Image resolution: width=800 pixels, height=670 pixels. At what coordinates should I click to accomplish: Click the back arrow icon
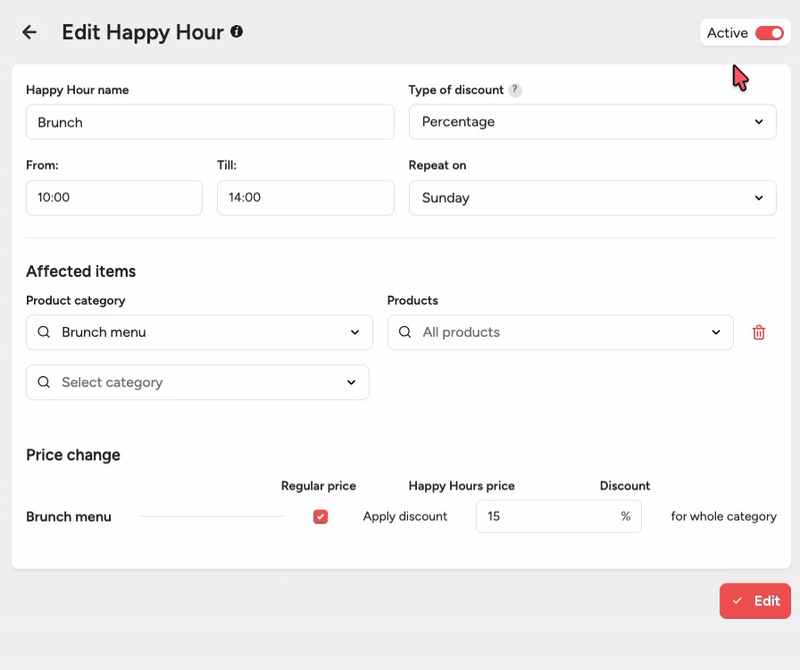pyautogui.click(x=30, y=32)
